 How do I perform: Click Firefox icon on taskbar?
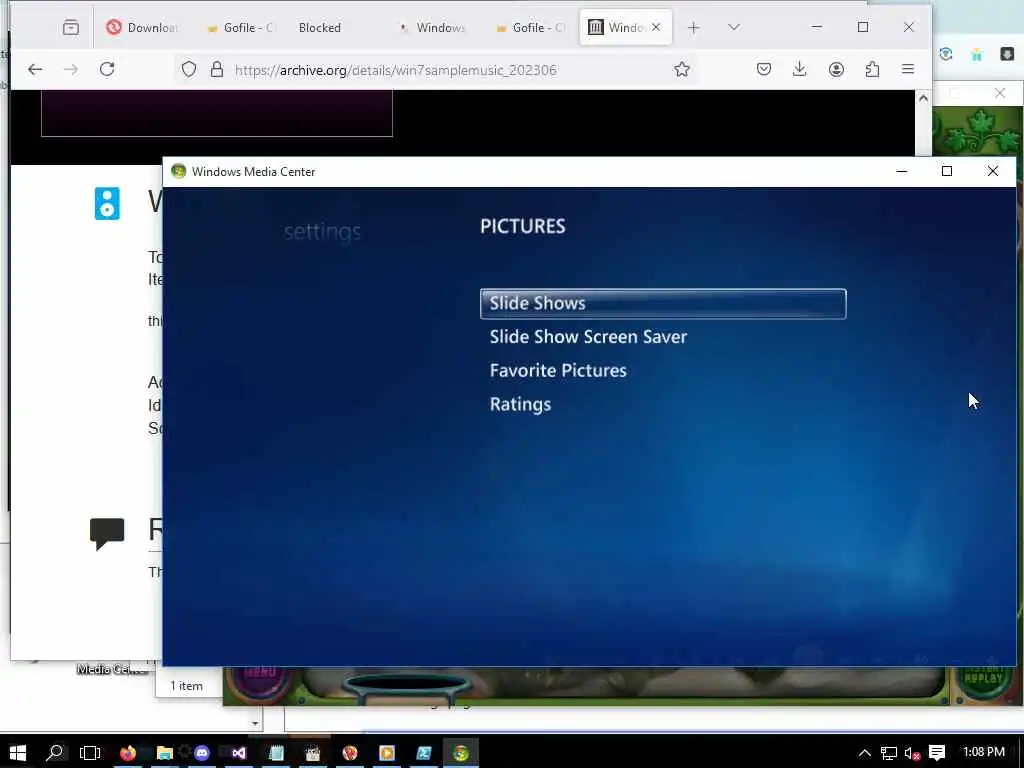(x=127, y=752)
